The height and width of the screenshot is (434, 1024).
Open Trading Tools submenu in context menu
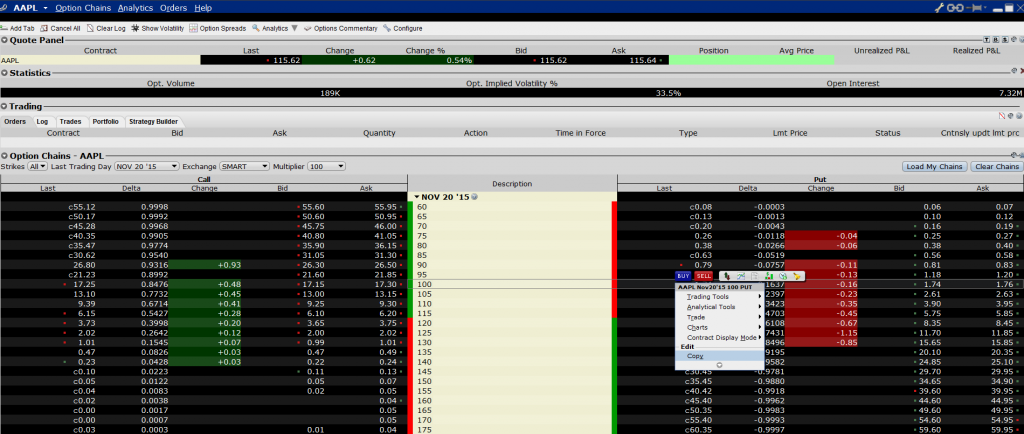[720, 297]
